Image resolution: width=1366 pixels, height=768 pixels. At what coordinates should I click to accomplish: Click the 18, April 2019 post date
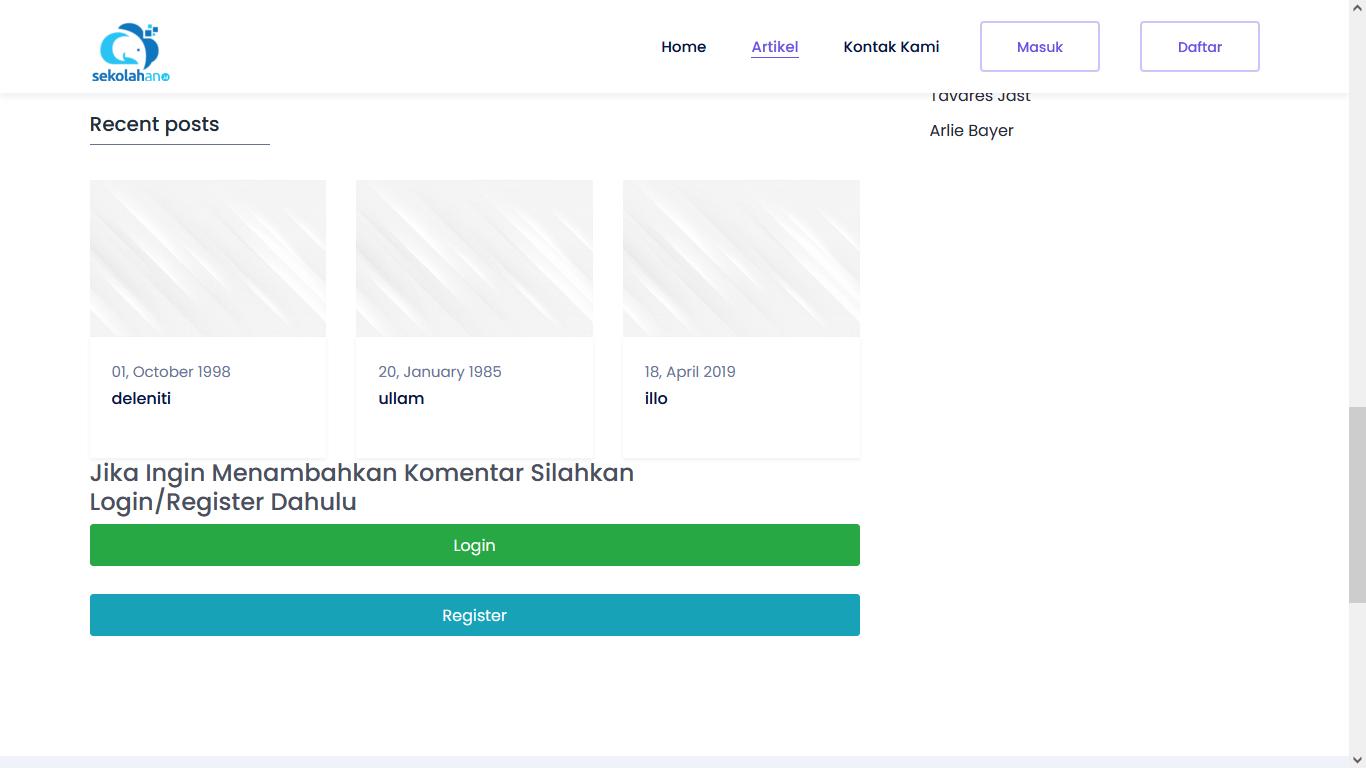(x=690, y=372)
